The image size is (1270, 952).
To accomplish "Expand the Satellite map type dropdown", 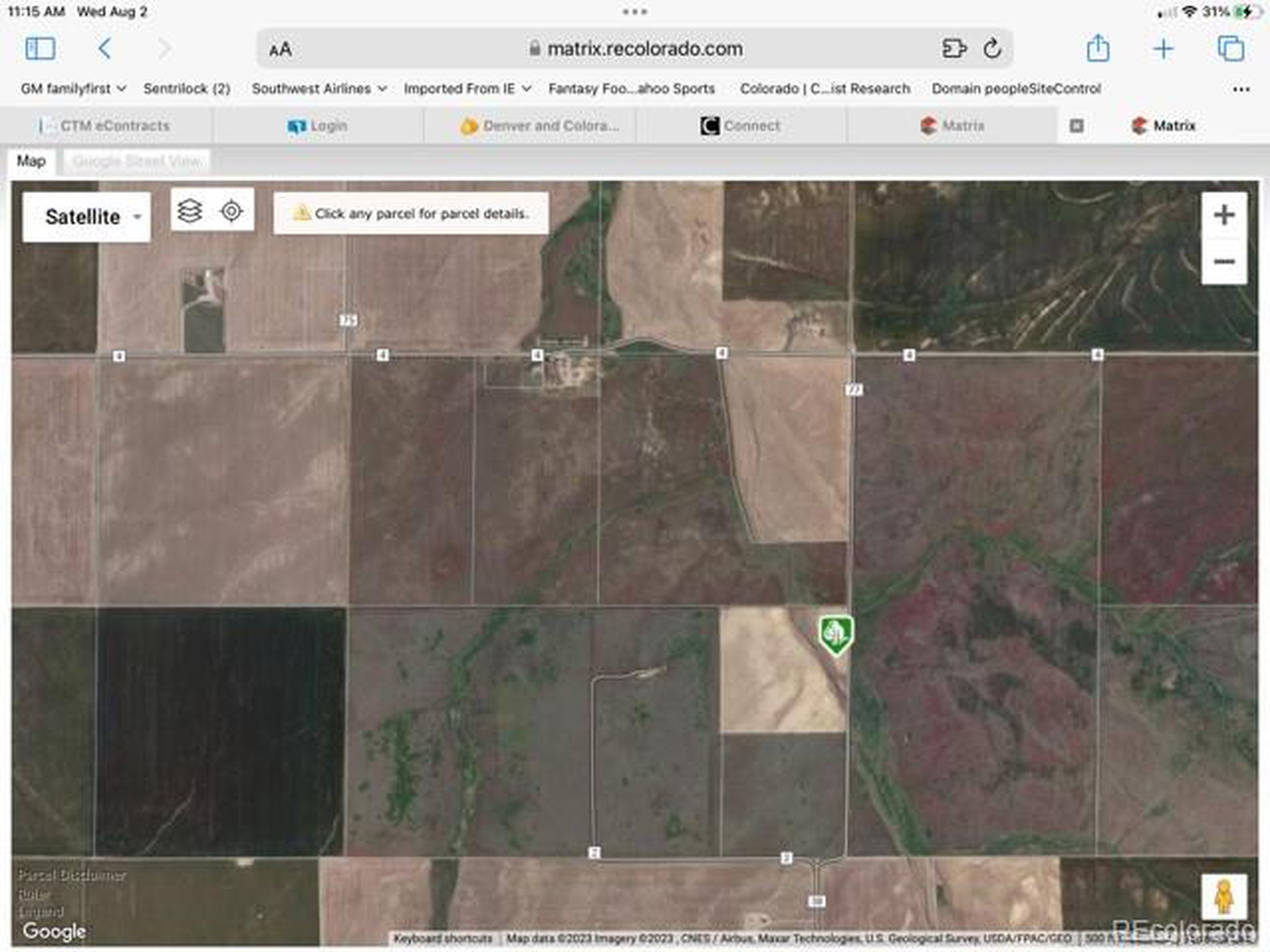I will (x=86, y=217).
